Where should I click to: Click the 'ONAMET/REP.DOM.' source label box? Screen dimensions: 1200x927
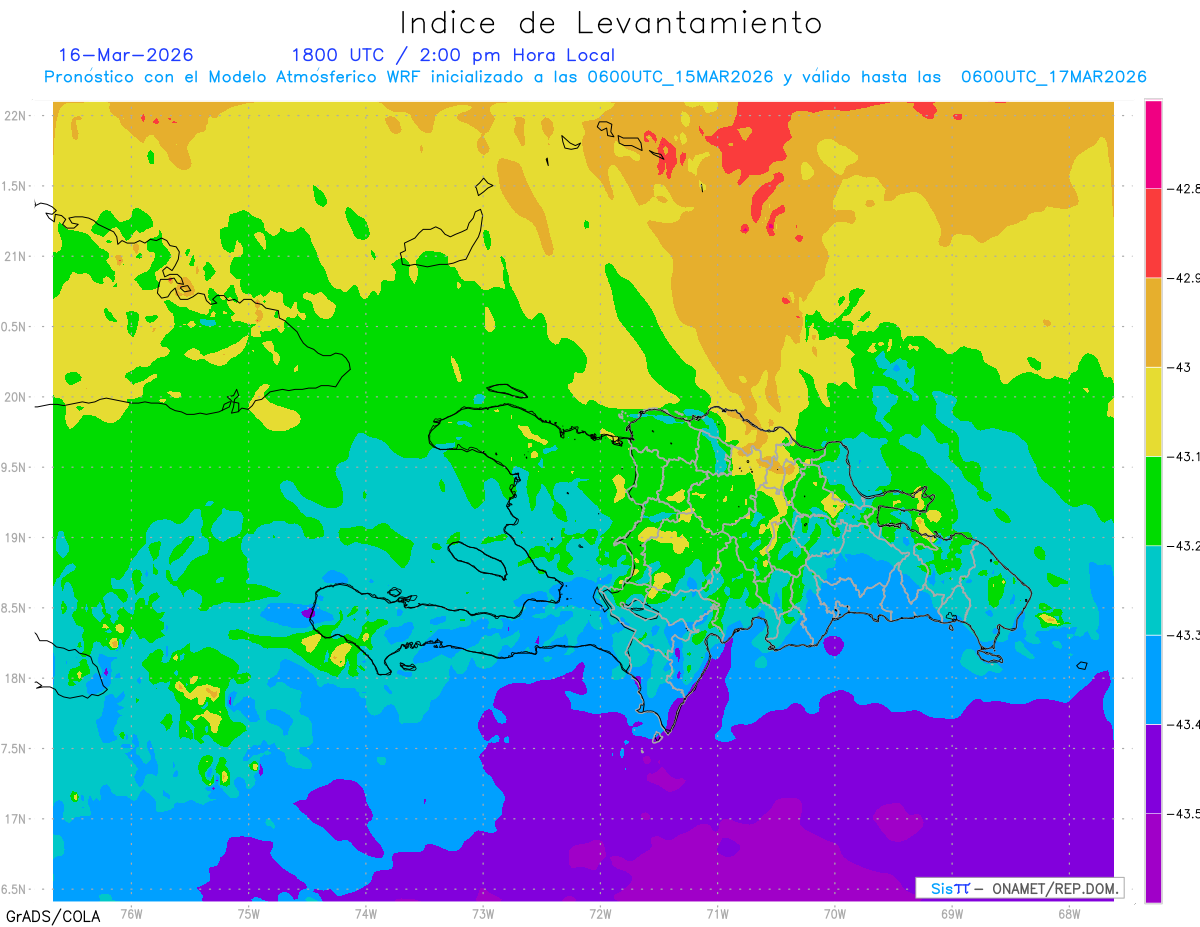pyautogui.click(x=1020, y=888)
